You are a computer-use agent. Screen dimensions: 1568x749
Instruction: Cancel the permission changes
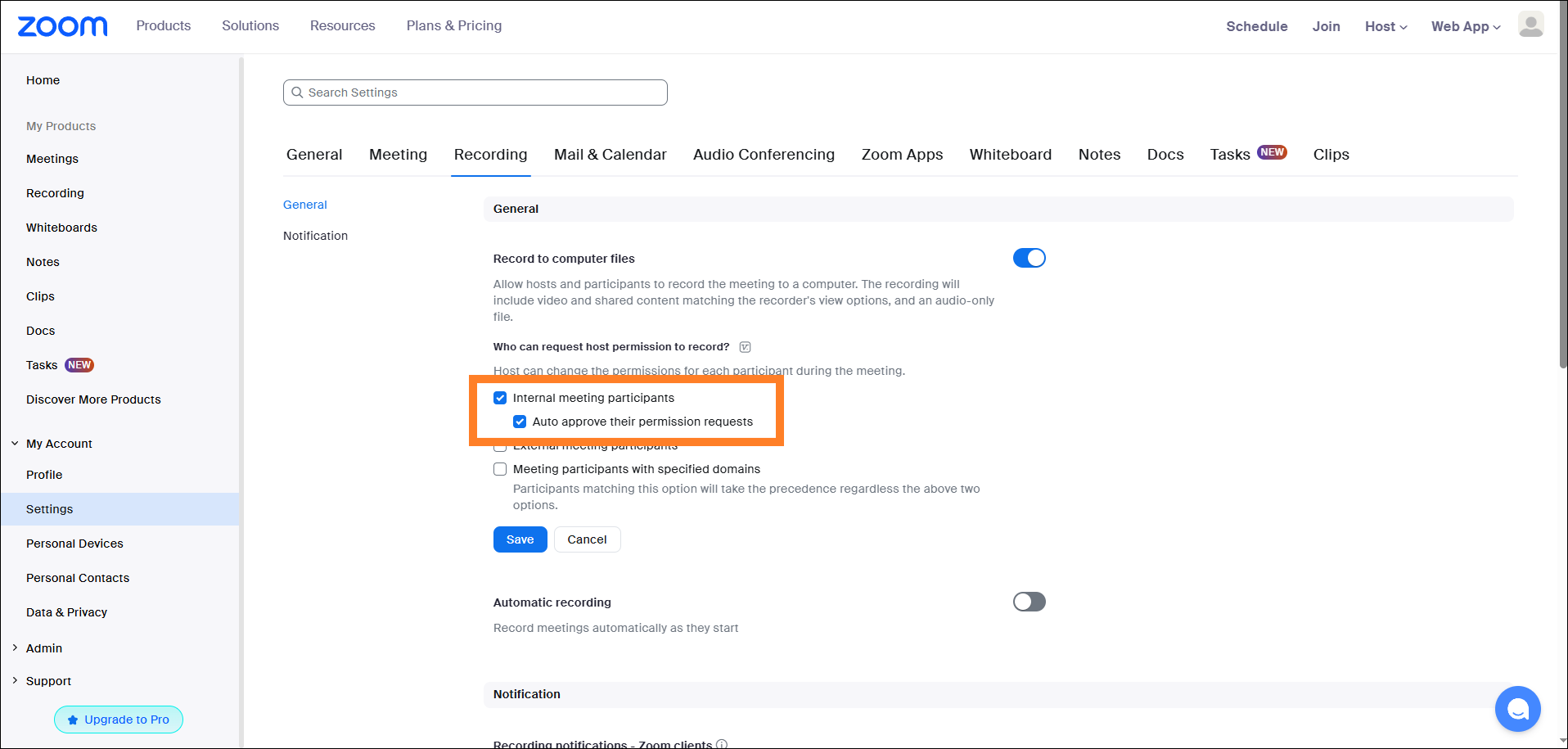(587, 539)
